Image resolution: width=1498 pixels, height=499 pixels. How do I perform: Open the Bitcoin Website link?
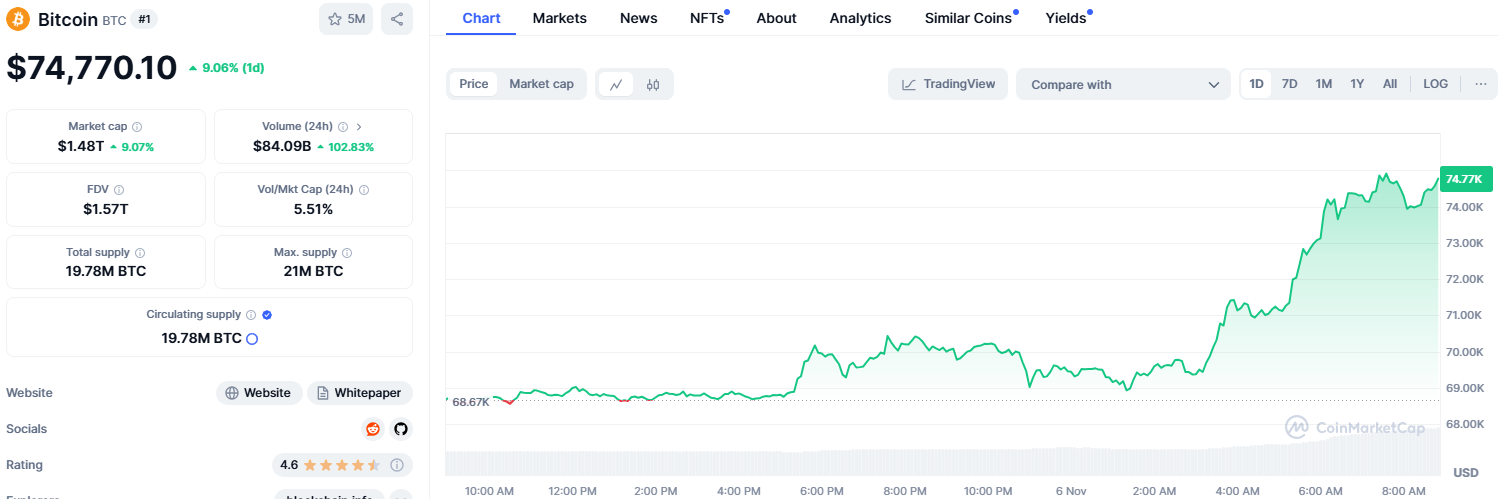point(259,393)
